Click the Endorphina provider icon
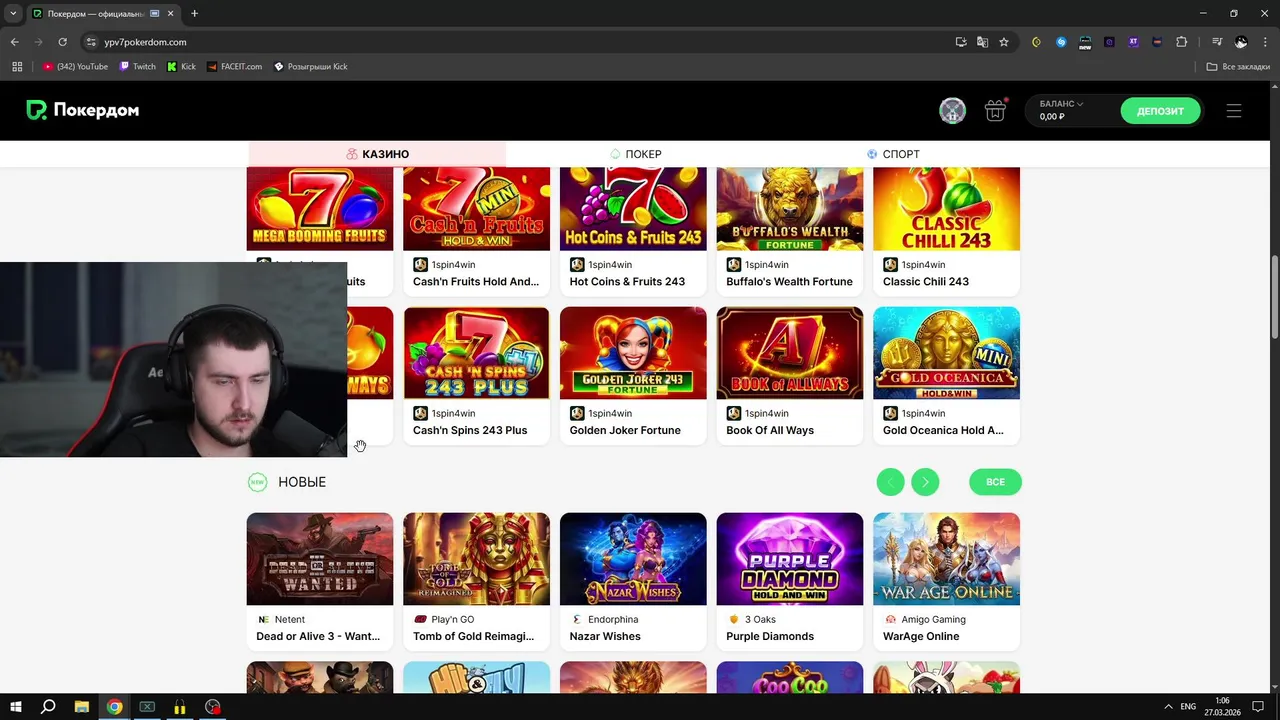Screen dimensions: 1280x720 point(577,619)
